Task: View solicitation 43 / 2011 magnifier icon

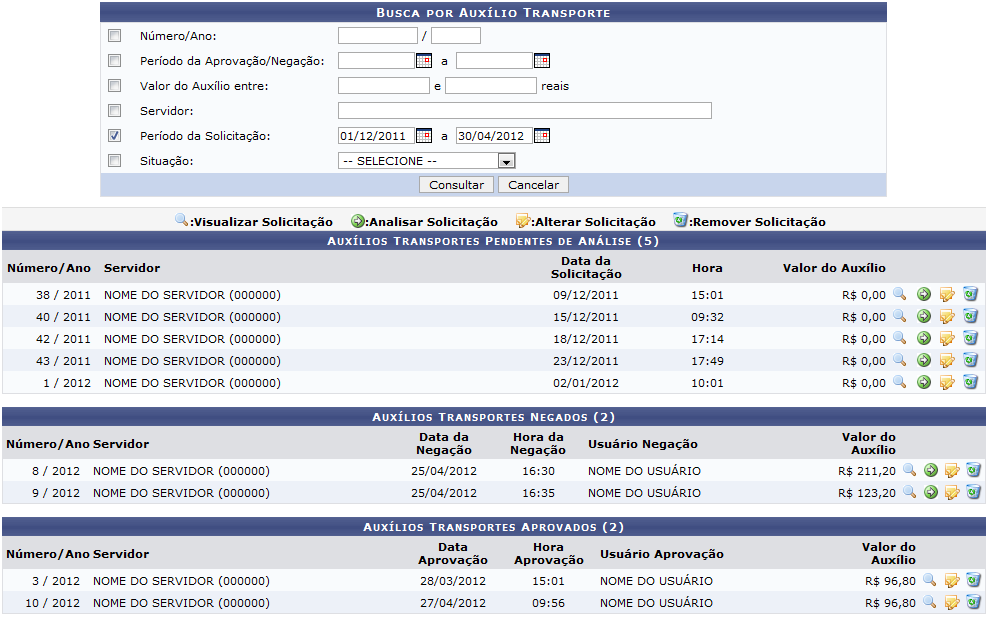Action: point(899,361)
